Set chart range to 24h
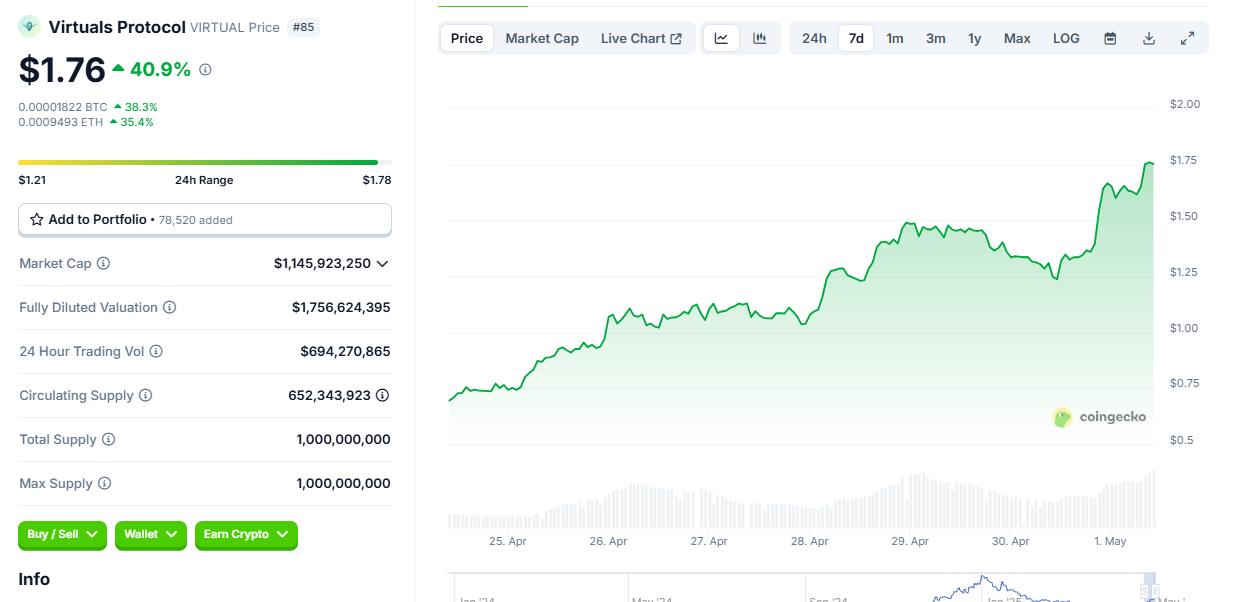The width and height of the screenshot is (1233, 602). pyautogui.click(x=814, y=38)
